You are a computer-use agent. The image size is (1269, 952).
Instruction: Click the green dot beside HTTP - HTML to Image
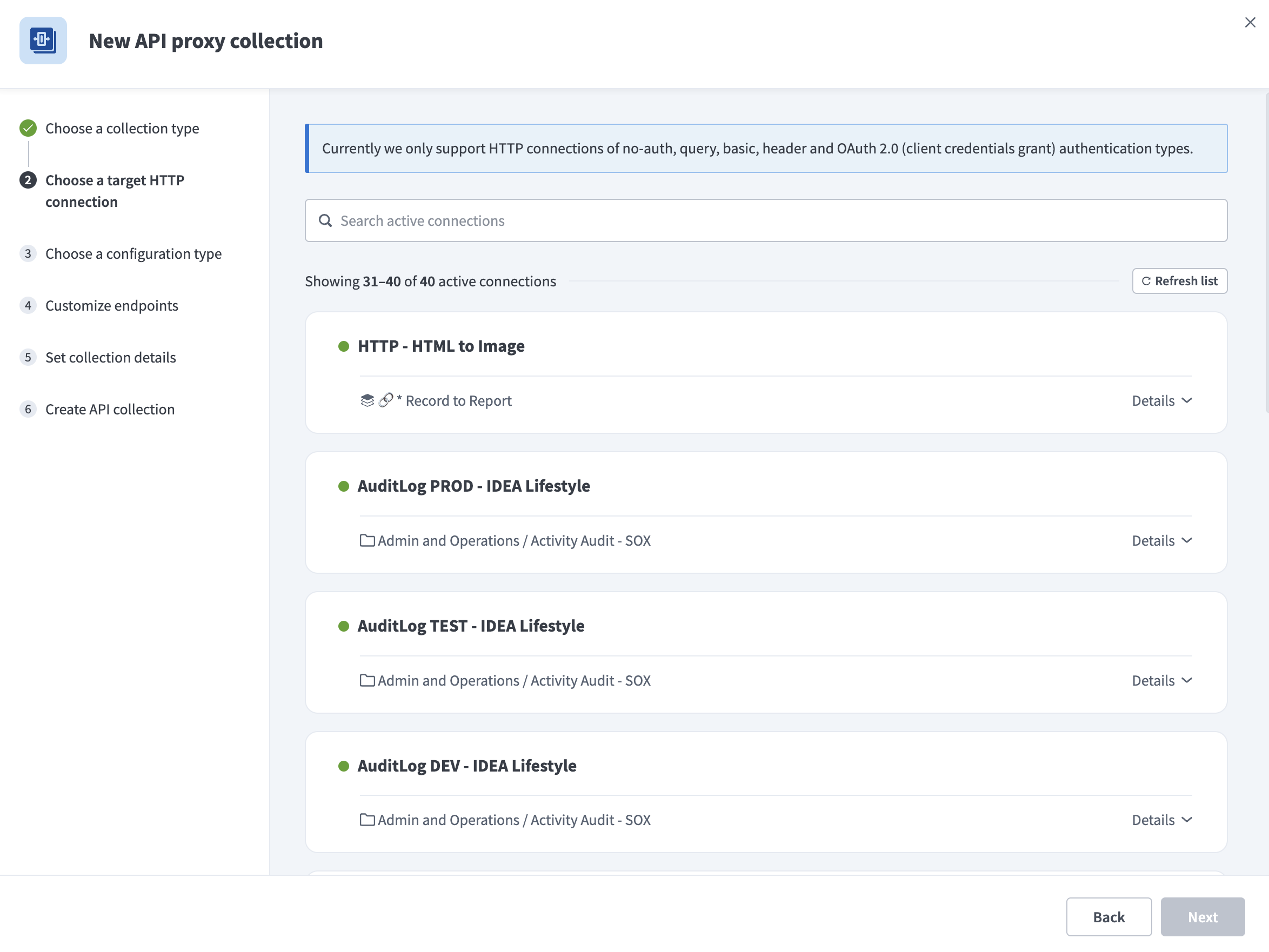pos(344,346)
